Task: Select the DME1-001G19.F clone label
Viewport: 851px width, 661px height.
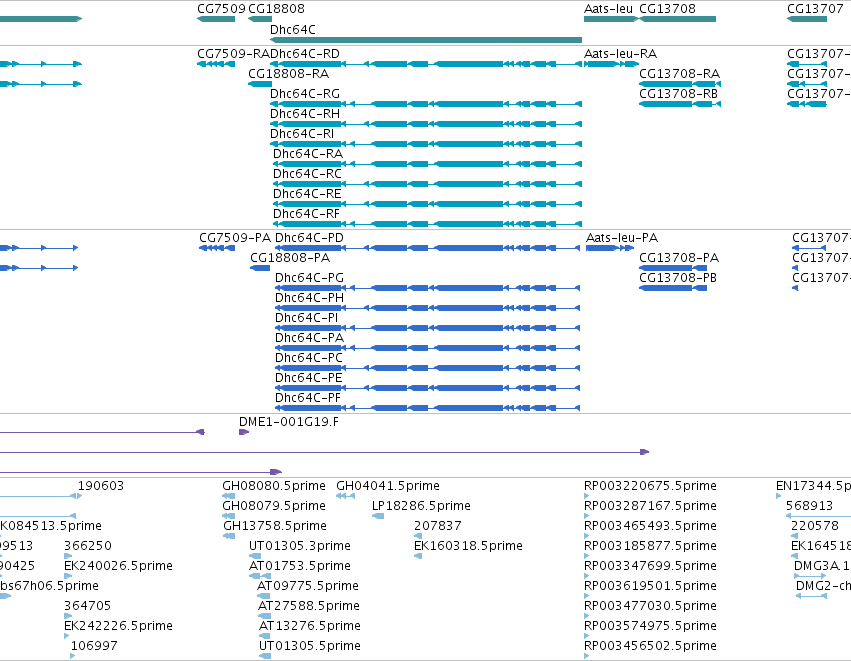Action: (289, 422)
